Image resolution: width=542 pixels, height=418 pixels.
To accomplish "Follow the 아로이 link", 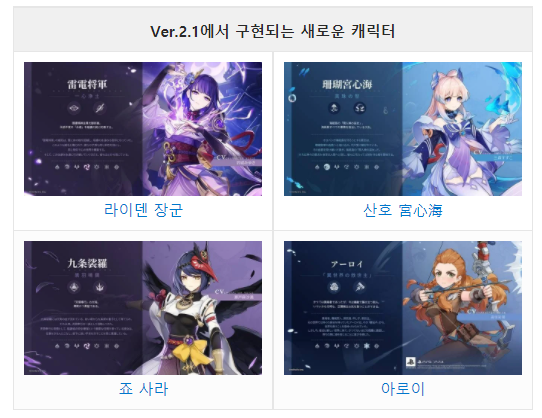I will (x=403, y=389).
